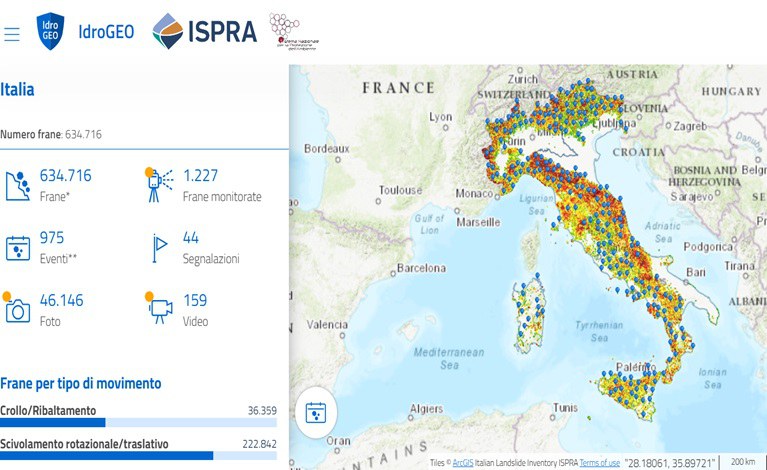Click the Scivolamento rotazionale/traslativo bar

click(138, 456)
